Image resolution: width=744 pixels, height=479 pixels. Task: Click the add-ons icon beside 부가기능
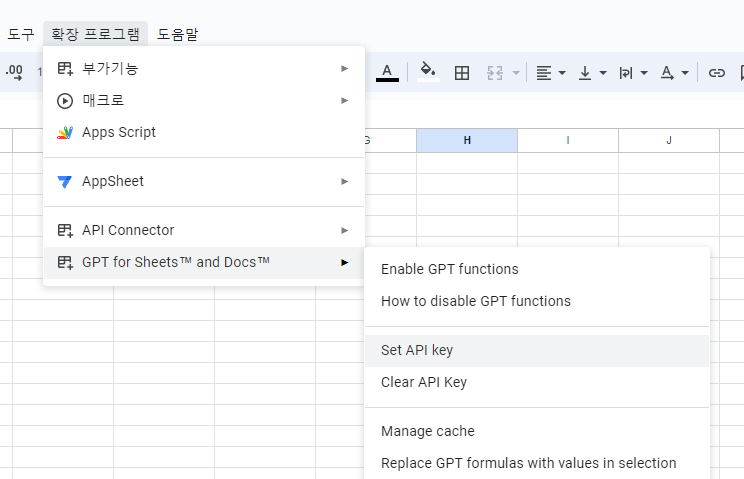pyautogui.click(x=65, y=69)
